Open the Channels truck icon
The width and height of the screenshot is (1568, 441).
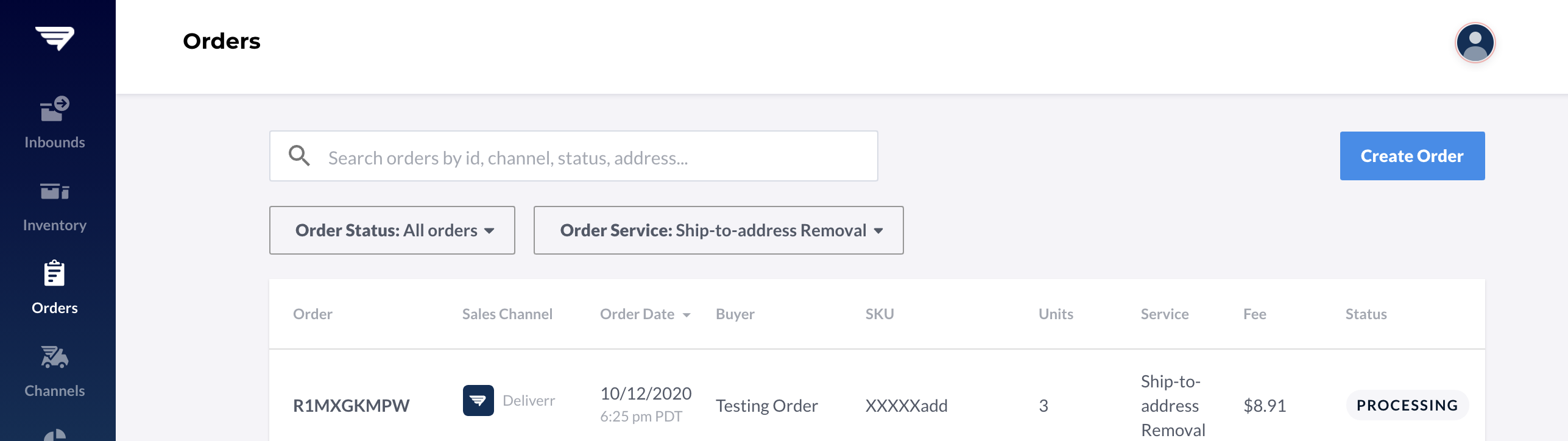pos(55,357)
